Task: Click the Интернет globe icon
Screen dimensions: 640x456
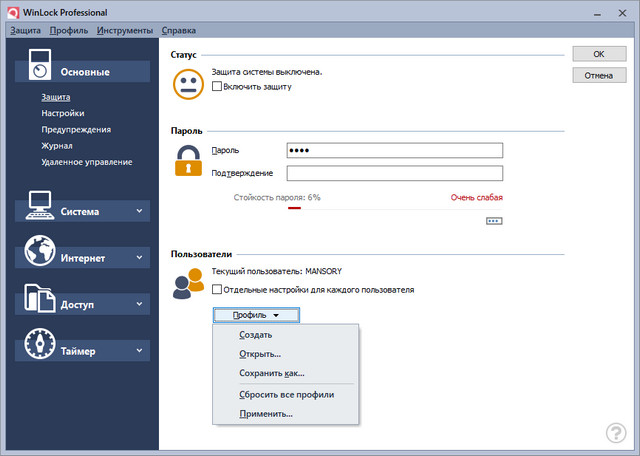Action: [x=40, y=252]
